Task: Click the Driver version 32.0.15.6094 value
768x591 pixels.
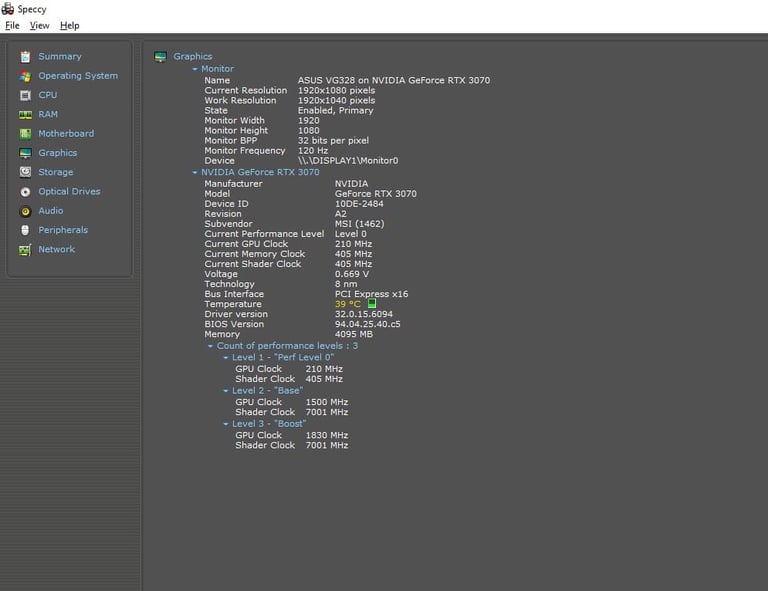Action: tap(363, 314)
